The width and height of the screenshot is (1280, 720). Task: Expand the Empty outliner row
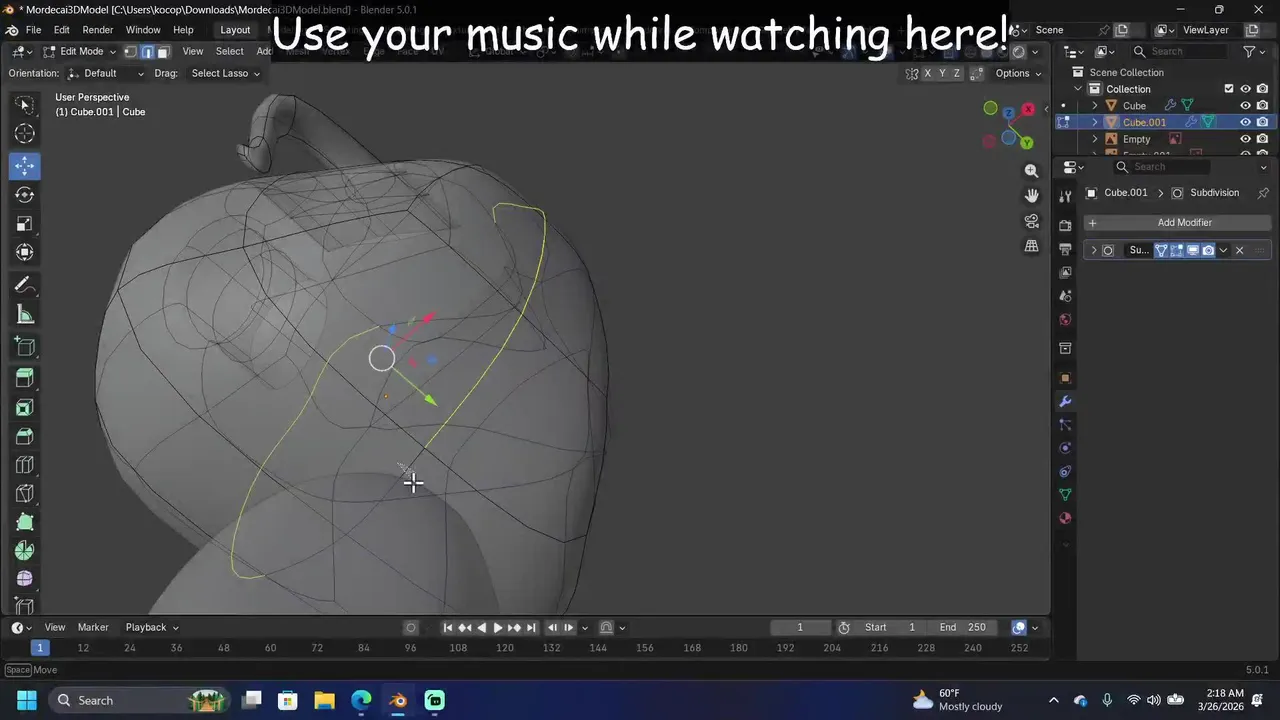pyautogui.click(x=1094, y=139)
